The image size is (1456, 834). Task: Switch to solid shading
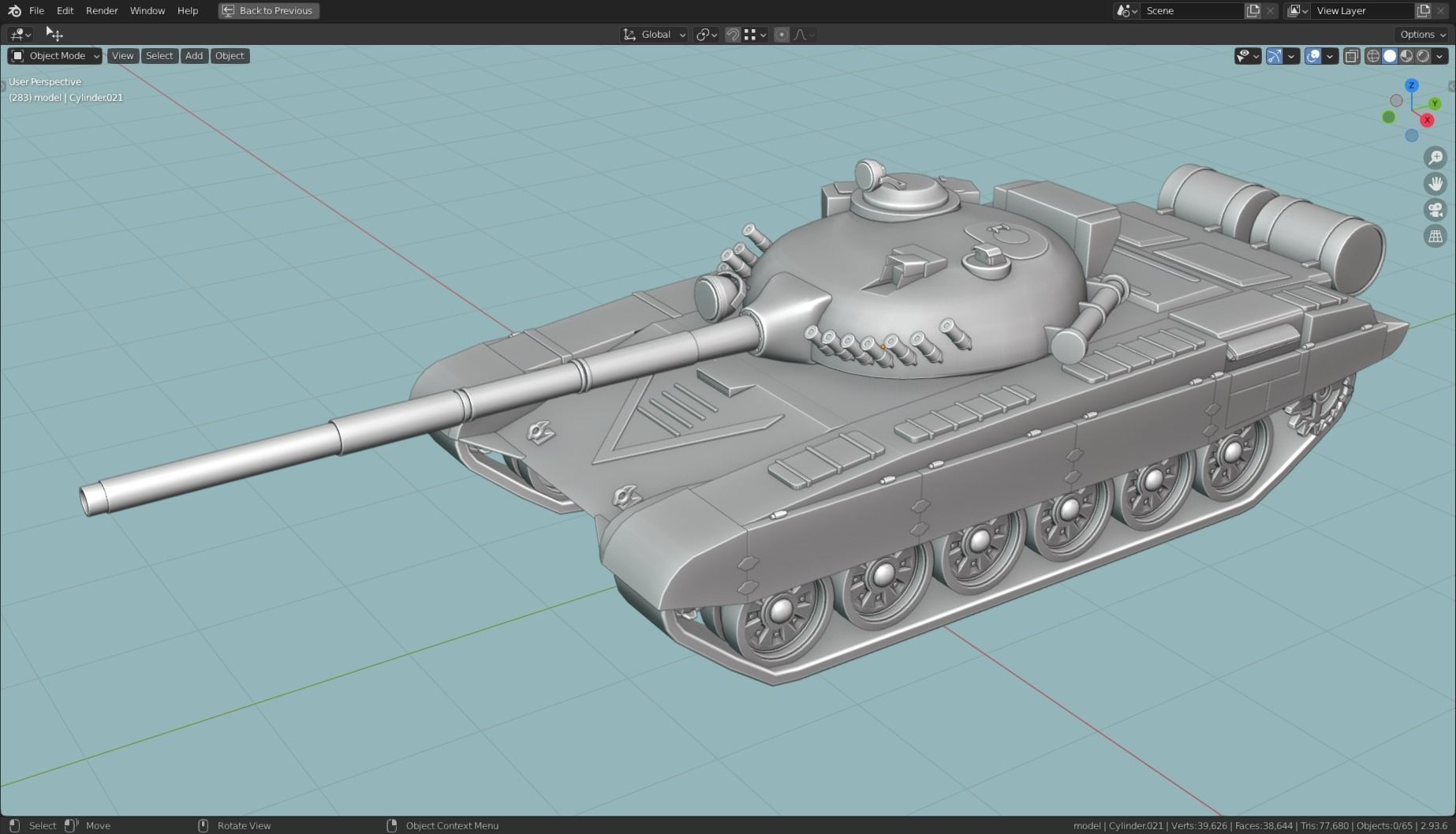coord(1390,56)
